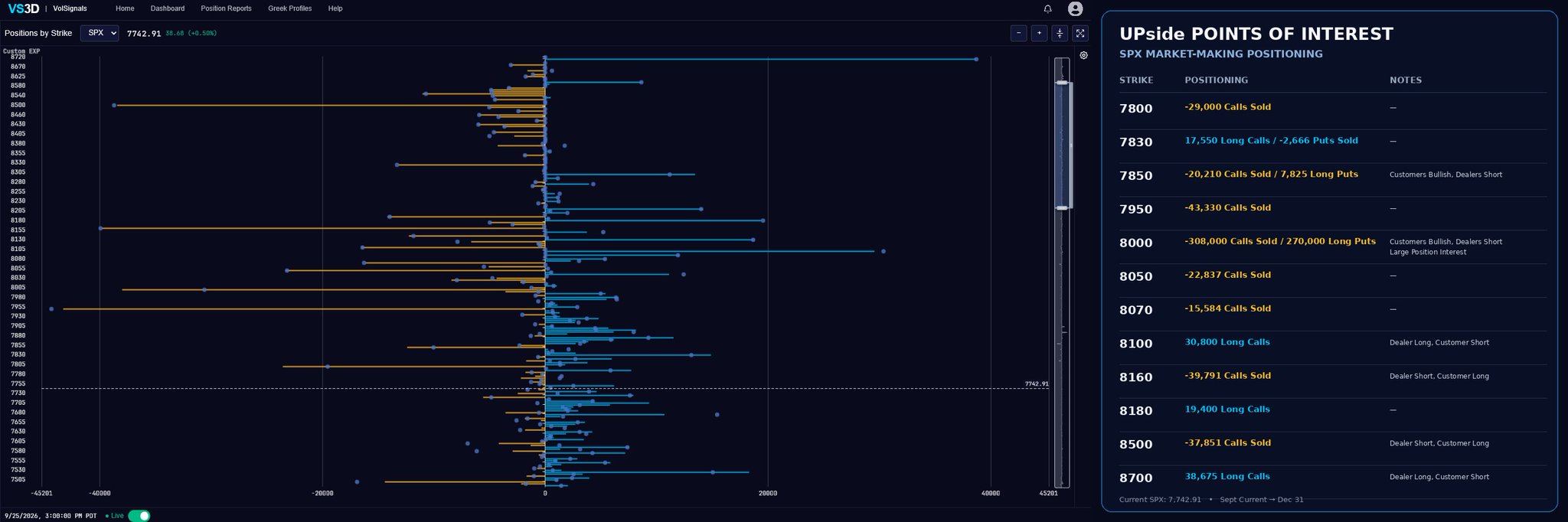This screenshot has width=1568, height=522.
Task: Open Greek Profiles menu
Action: click(x=289, y=8)
